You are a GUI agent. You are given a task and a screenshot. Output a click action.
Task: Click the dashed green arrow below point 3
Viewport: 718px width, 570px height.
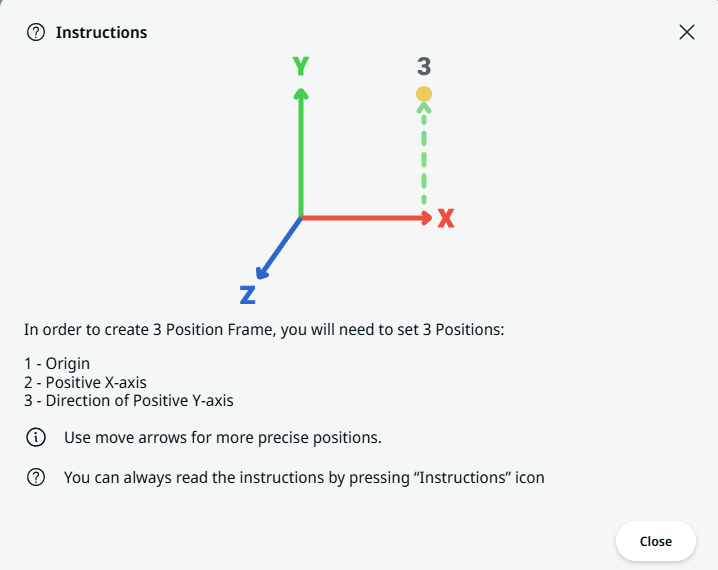point(424,160)
